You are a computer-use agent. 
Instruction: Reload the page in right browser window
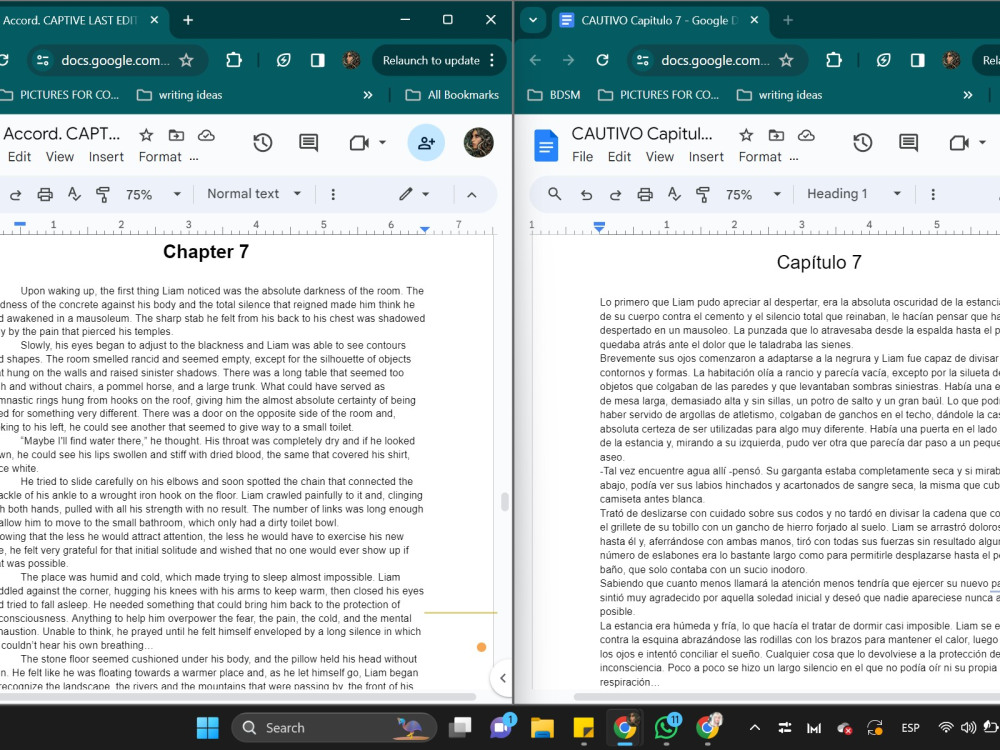(x=602, y=61)
